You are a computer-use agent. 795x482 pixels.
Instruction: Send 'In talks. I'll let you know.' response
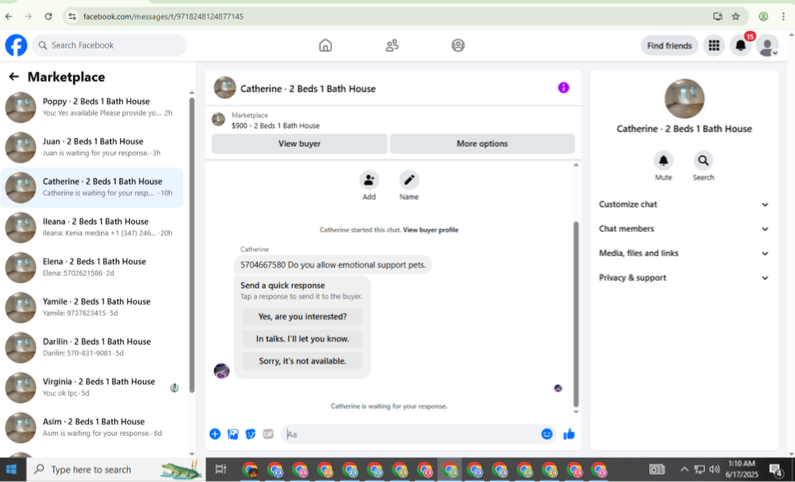pos(302,339)
